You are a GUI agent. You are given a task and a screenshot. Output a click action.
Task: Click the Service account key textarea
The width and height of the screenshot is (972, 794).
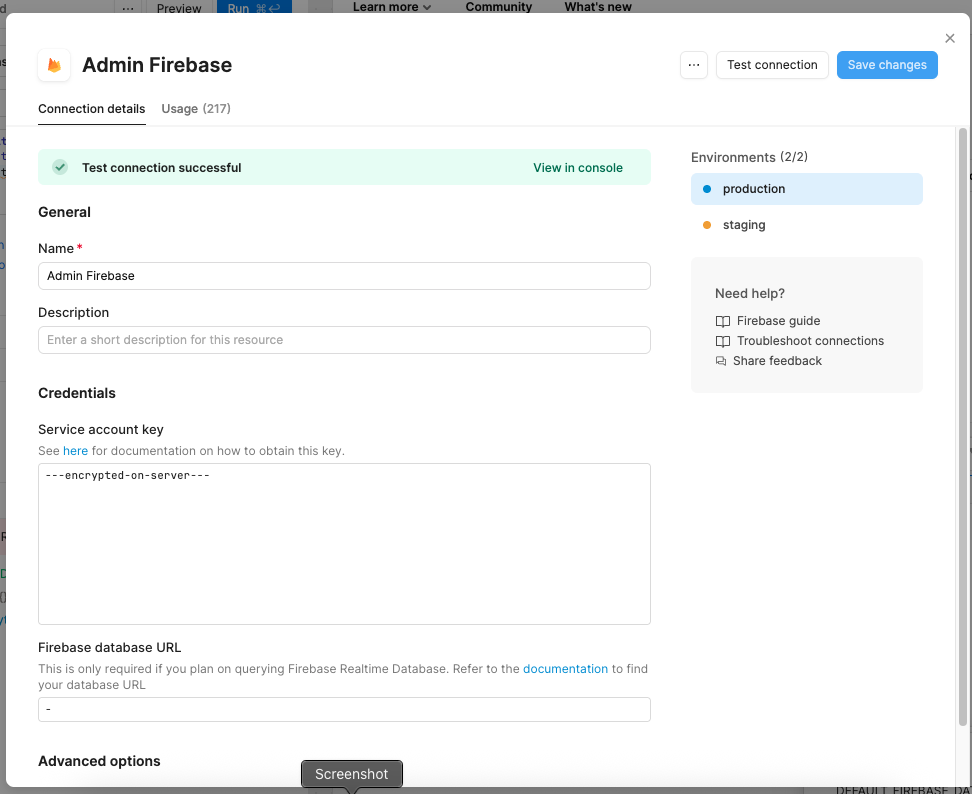click(x=344, y=544)
